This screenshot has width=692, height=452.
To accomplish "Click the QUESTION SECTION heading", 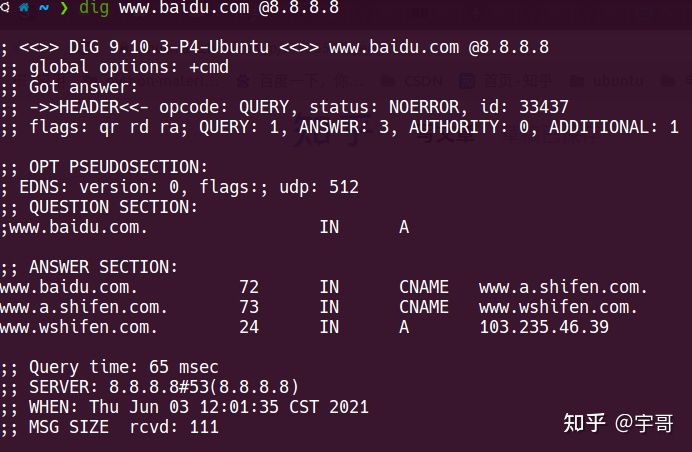I will coord(113,207).
